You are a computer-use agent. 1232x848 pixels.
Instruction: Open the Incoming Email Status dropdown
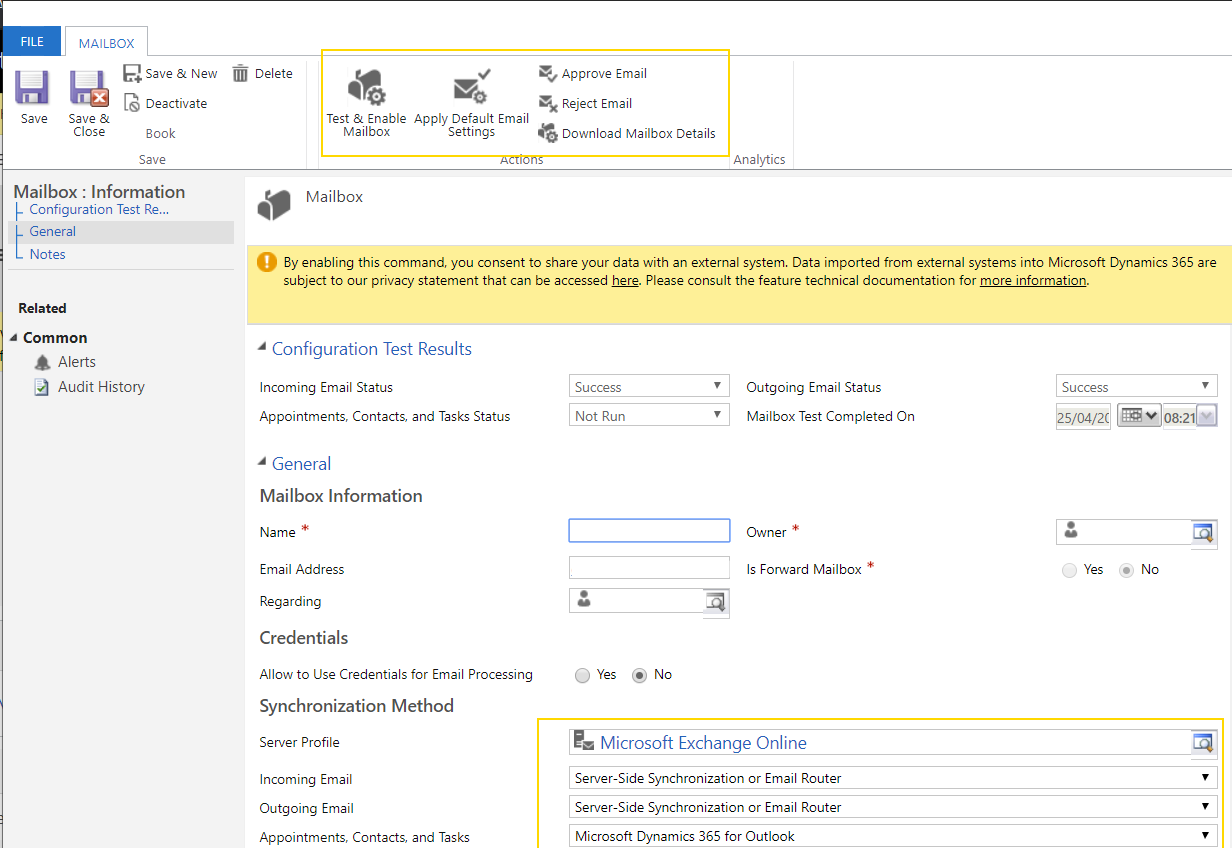click(717, 386)
